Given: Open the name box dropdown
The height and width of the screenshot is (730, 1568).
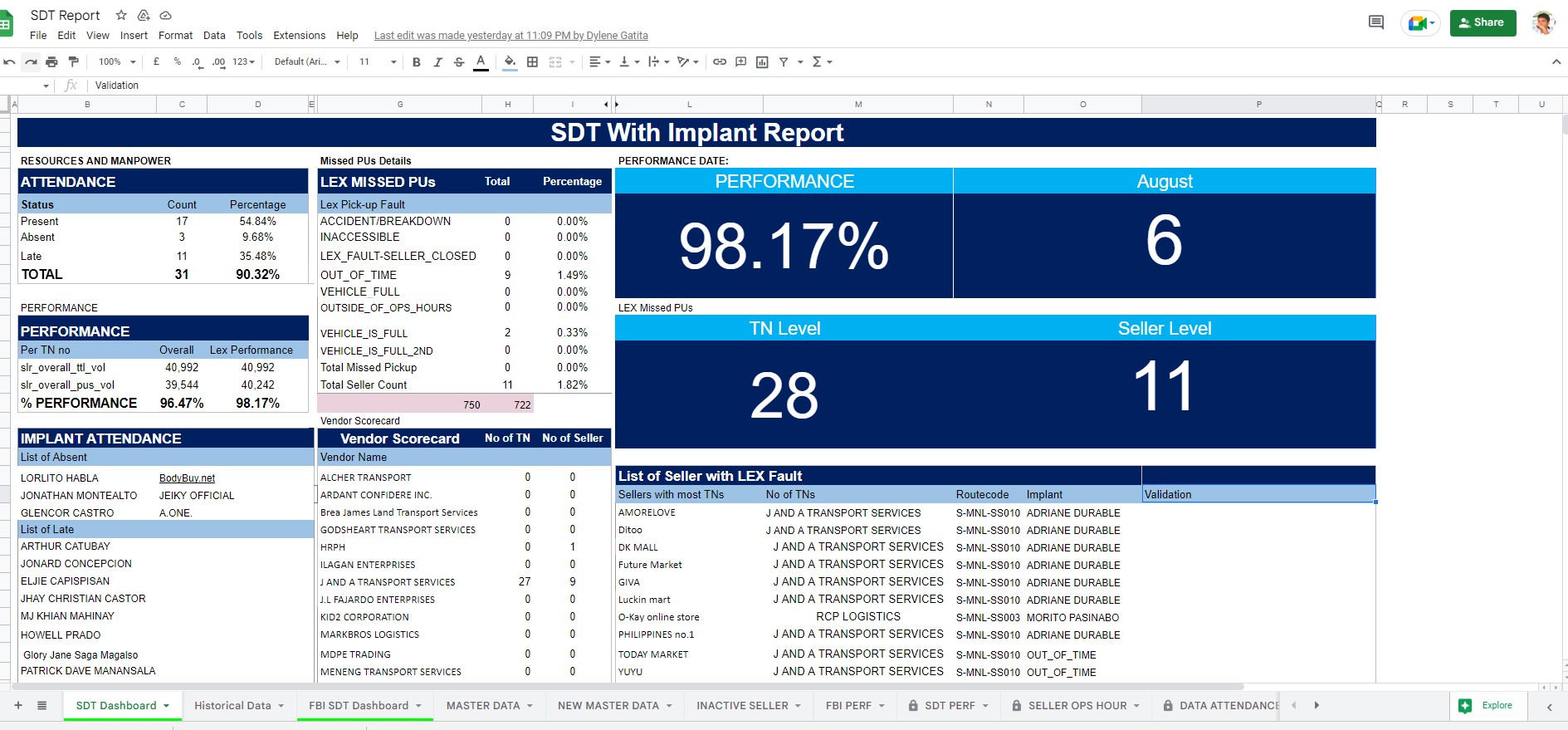Looking at the screenshot, I should coord(46,86).
